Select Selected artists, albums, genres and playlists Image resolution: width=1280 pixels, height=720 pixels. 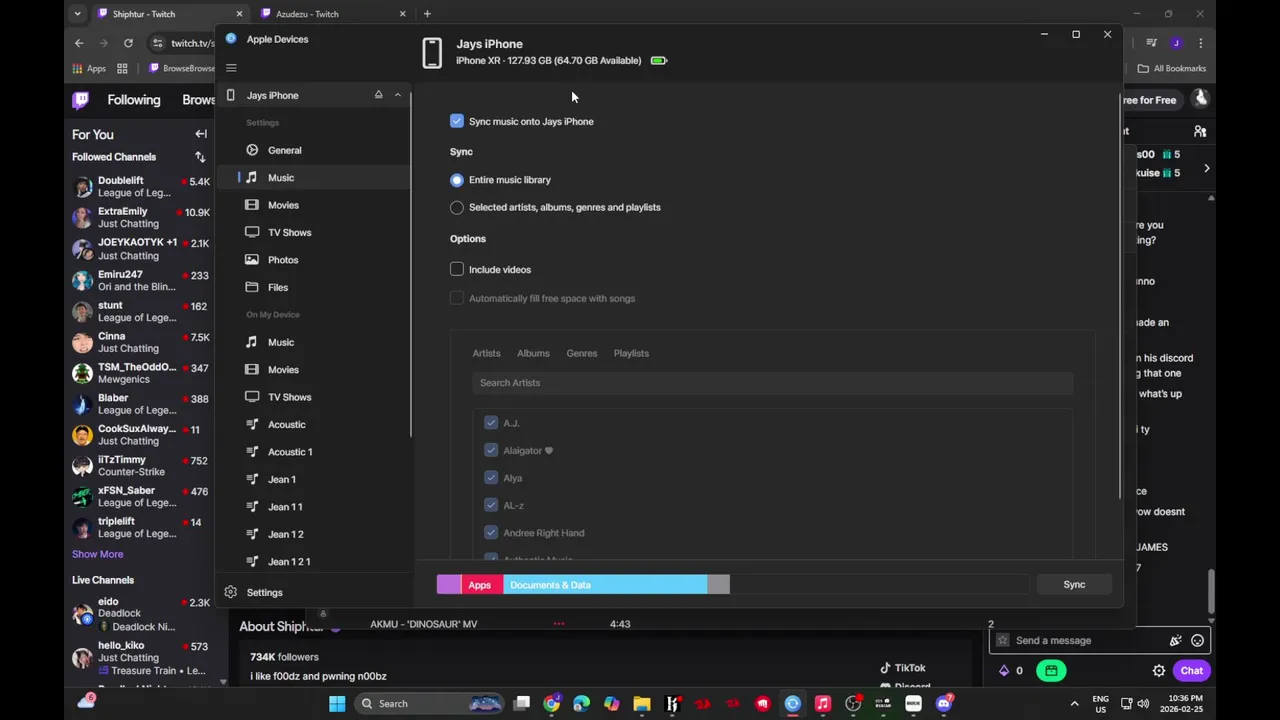tap(457, 207)
